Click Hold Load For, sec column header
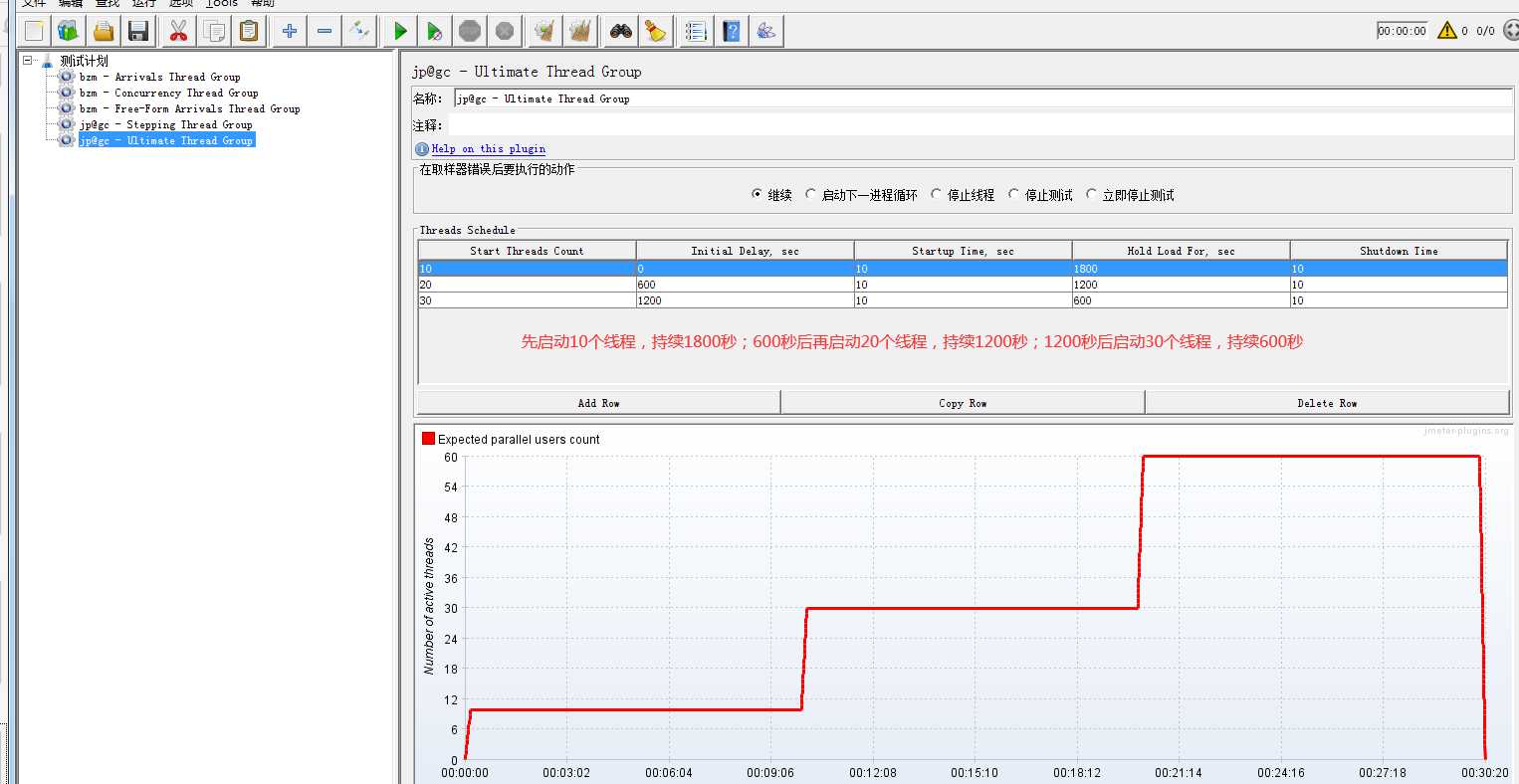 click(x=1181, y=251)
